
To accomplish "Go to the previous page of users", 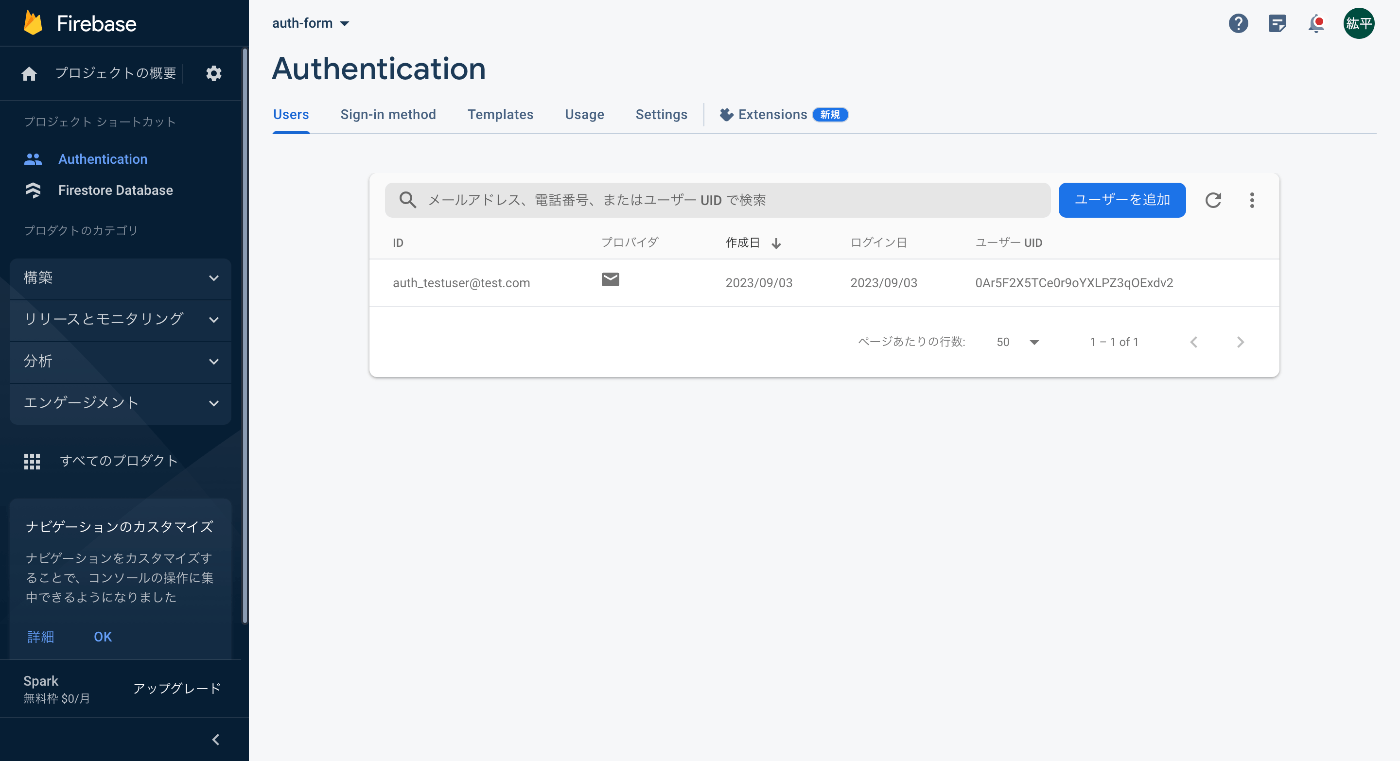I will pos(1193,342).
